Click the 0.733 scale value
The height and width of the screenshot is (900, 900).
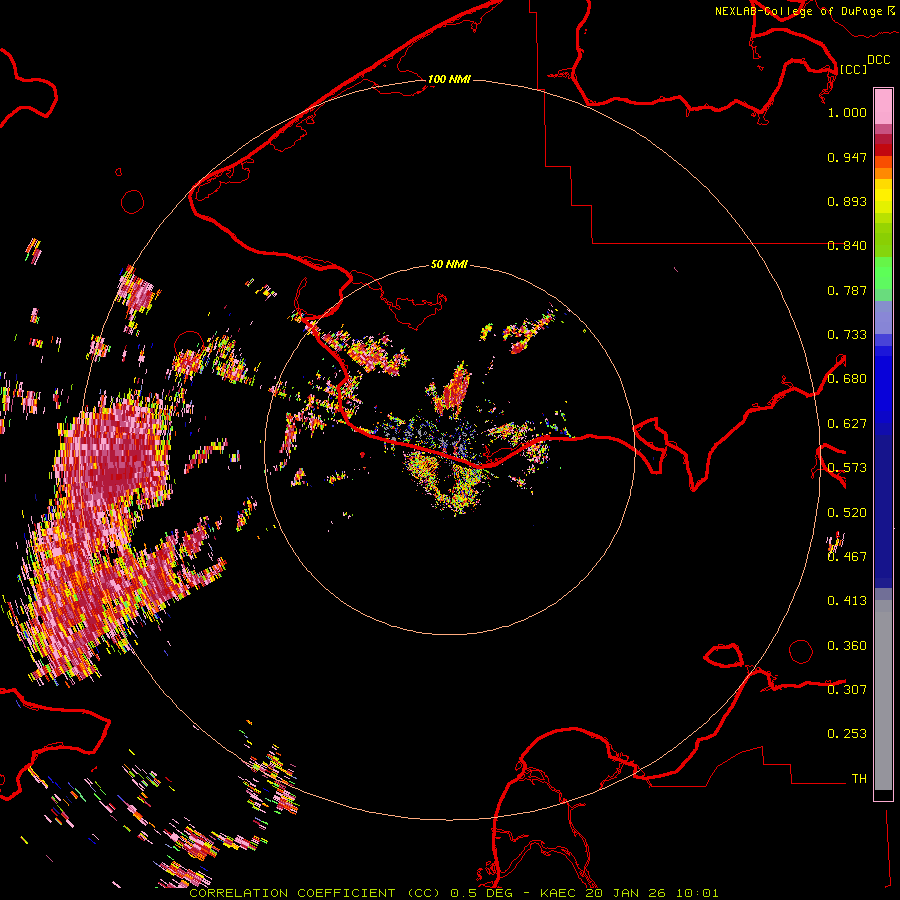point(847,335)
